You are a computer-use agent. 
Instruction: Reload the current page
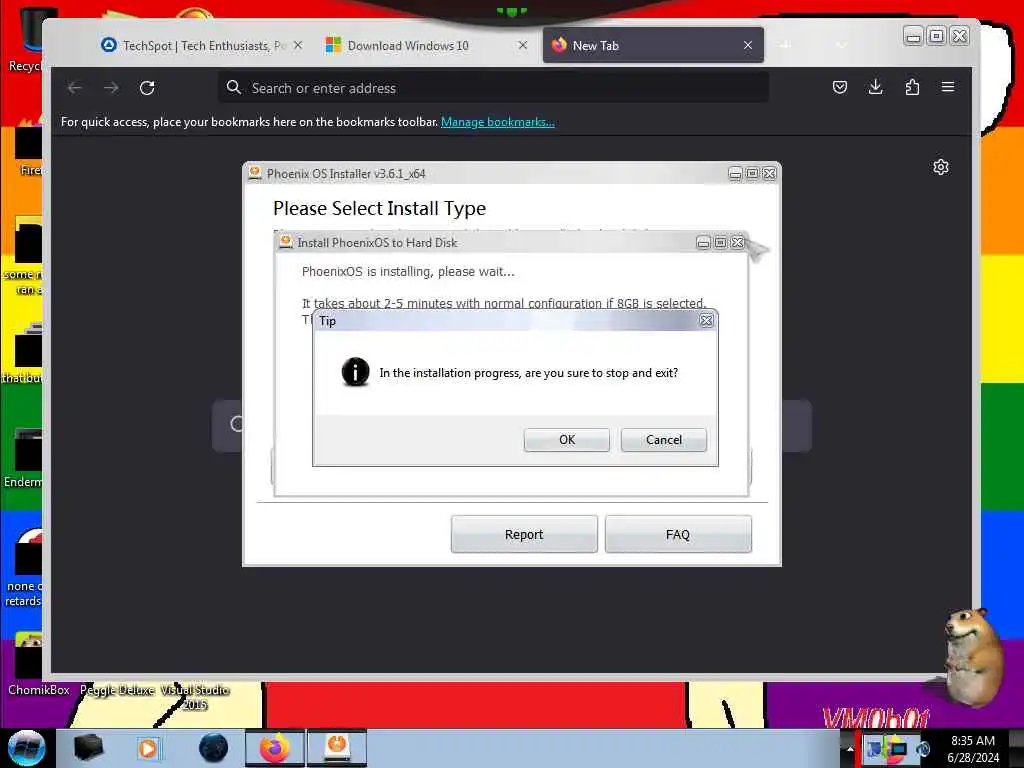pyautogui.click(x=147, y=88)
